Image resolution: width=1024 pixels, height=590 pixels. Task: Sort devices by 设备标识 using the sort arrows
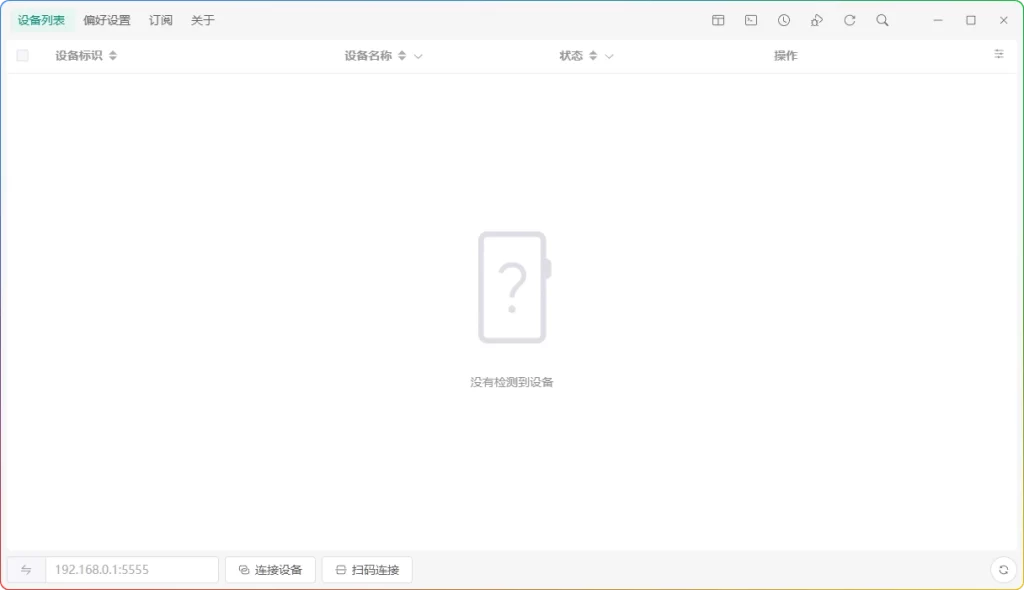(x=112, y=55)
